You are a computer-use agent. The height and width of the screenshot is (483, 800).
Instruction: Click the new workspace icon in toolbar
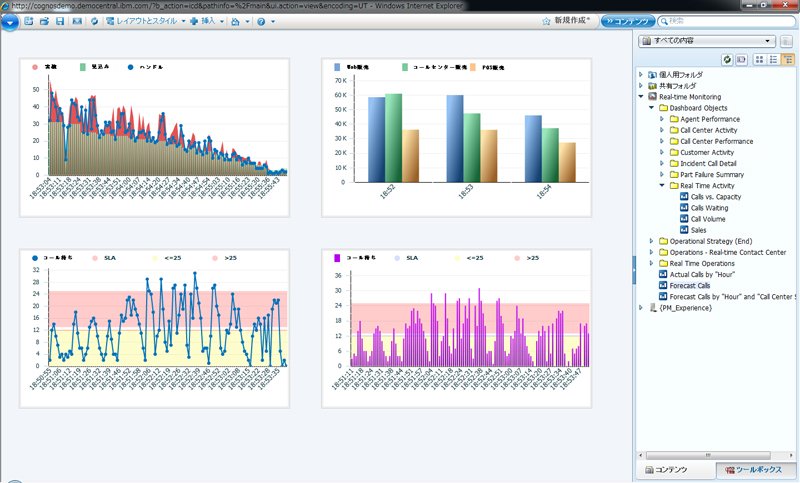(29, 21)
